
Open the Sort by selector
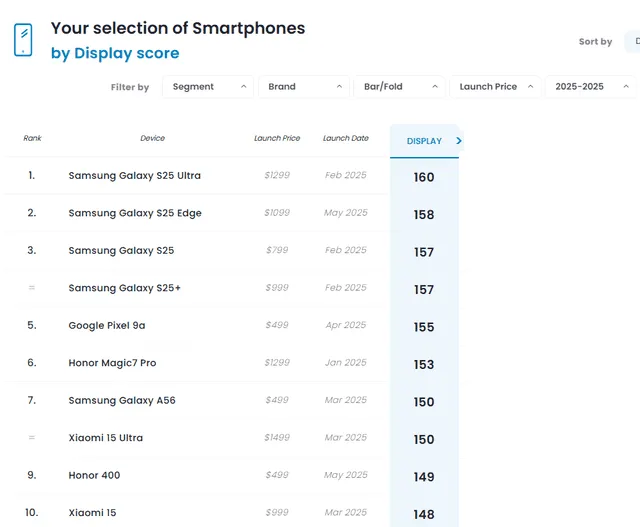pos(631,42)
